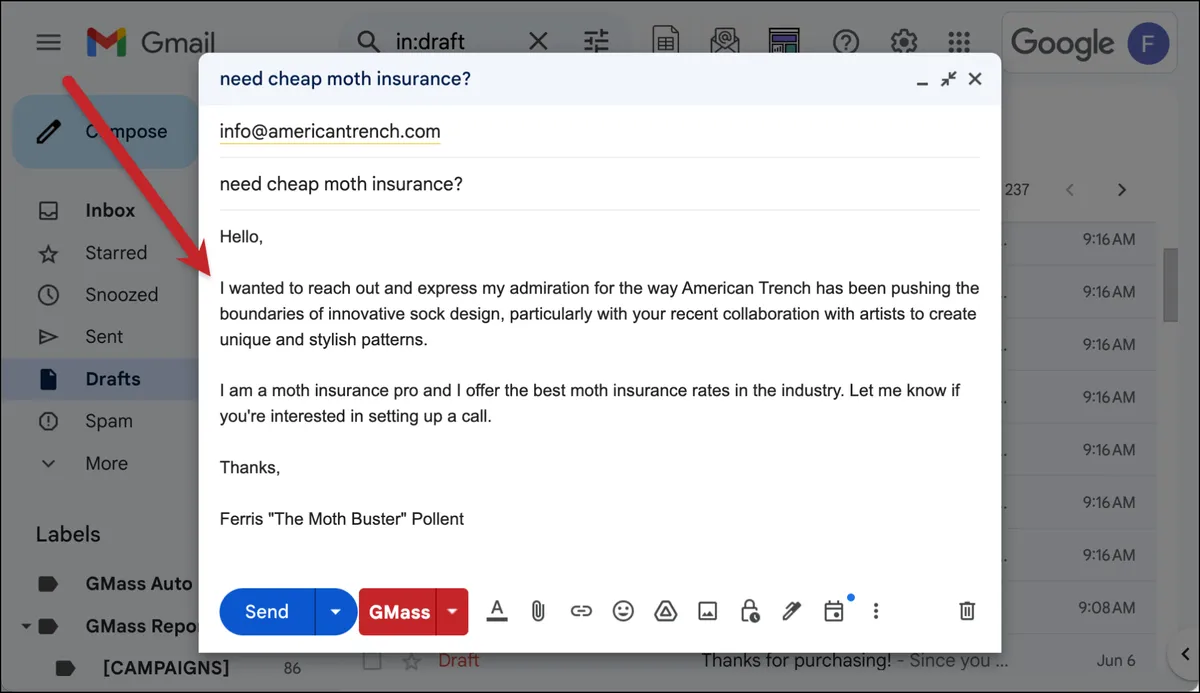
Task: Open the Thanks for purchasing draft row
Action: tap(756, 660)
